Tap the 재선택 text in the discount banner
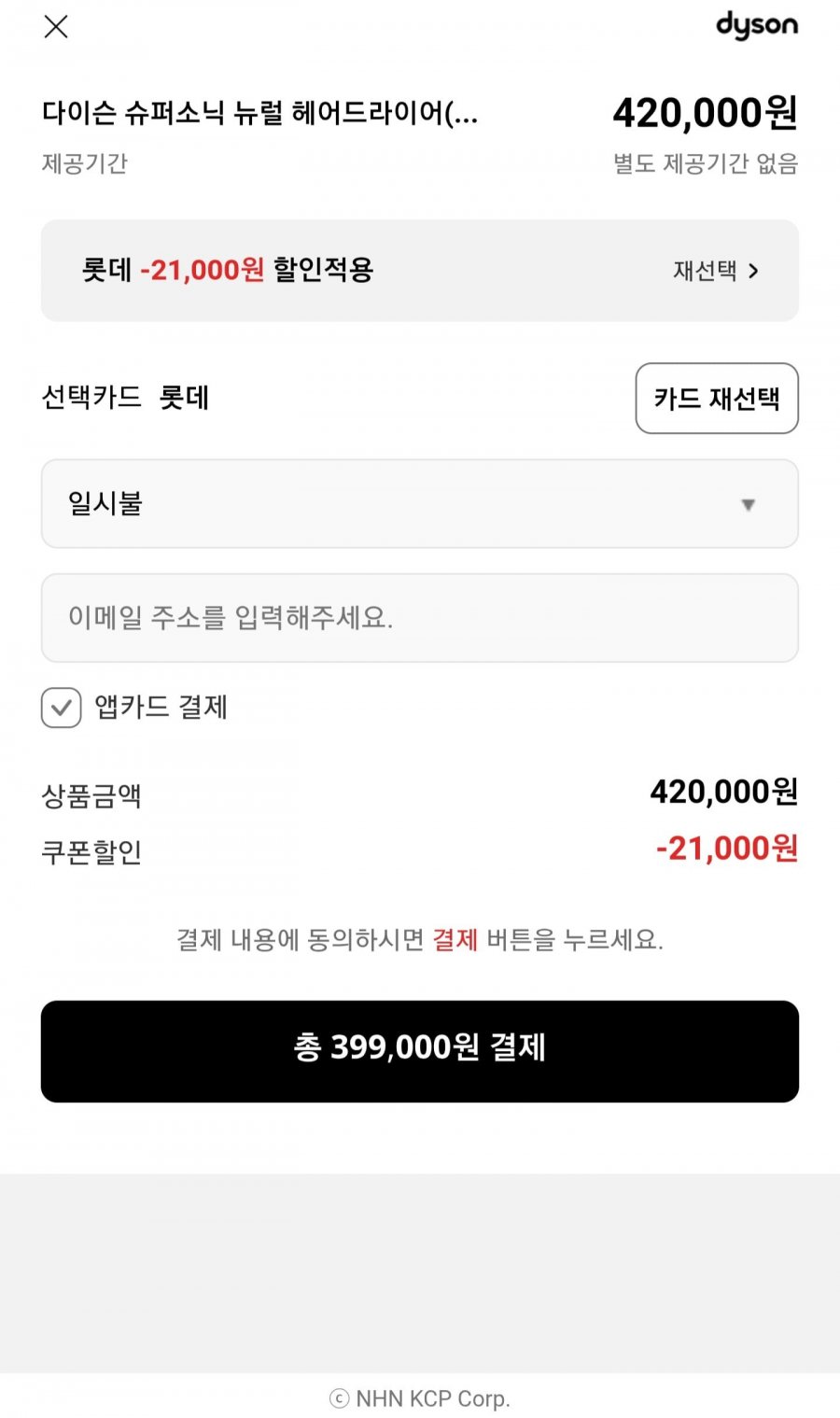This screenshot has width=840, height=1418. click(705, 271)
